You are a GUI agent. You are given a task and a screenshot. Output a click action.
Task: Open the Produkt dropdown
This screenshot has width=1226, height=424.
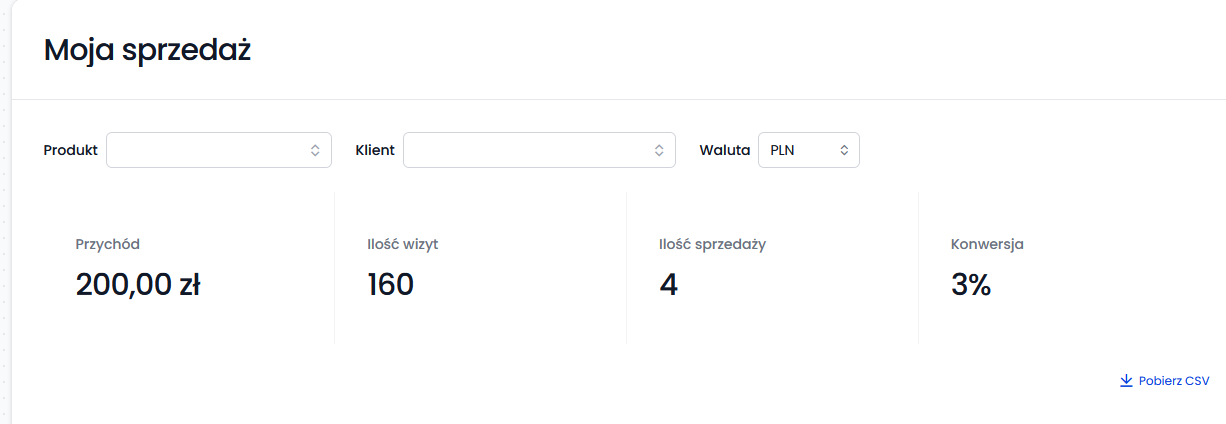click(x=218, y=150)
